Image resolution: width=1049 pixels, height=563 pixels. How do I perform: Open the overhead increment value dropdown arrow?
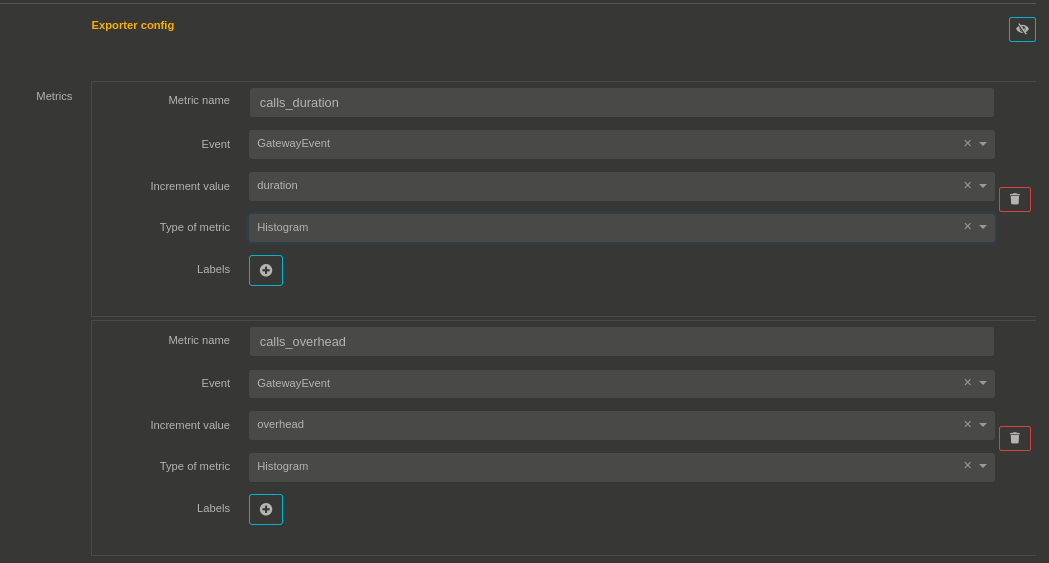(983, 425)
